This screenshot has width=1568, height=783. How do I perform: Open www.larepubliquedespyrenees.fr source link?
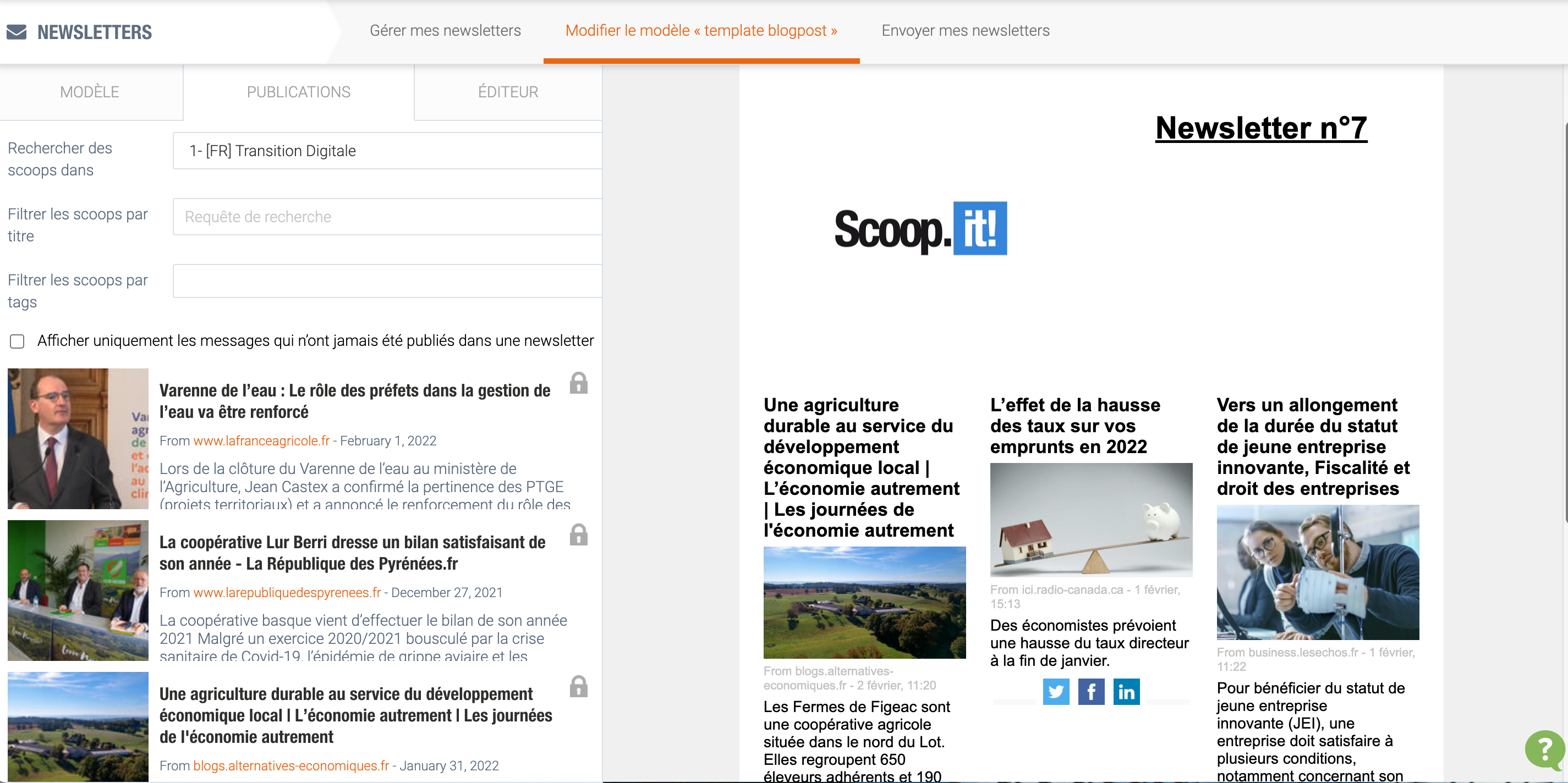click(287, 592)
